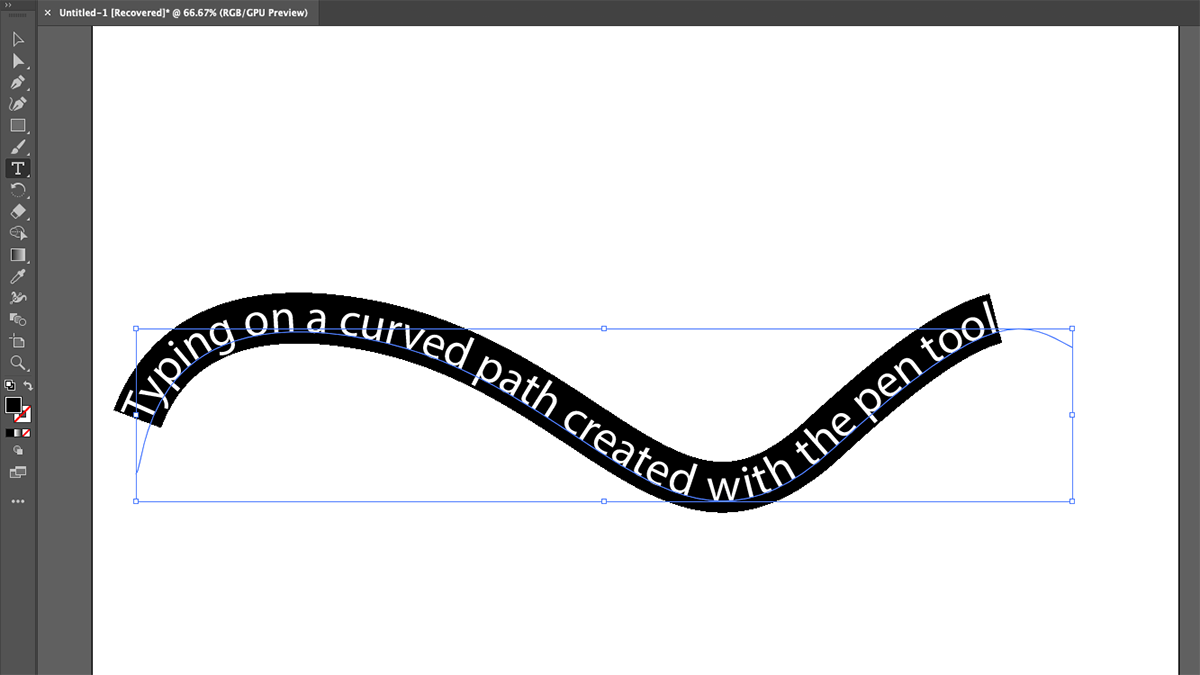Image resolution: width=1200 pixels, height=675 pixels.
Task: Select the Zoom magnifier tool
Action: [18, 362]
